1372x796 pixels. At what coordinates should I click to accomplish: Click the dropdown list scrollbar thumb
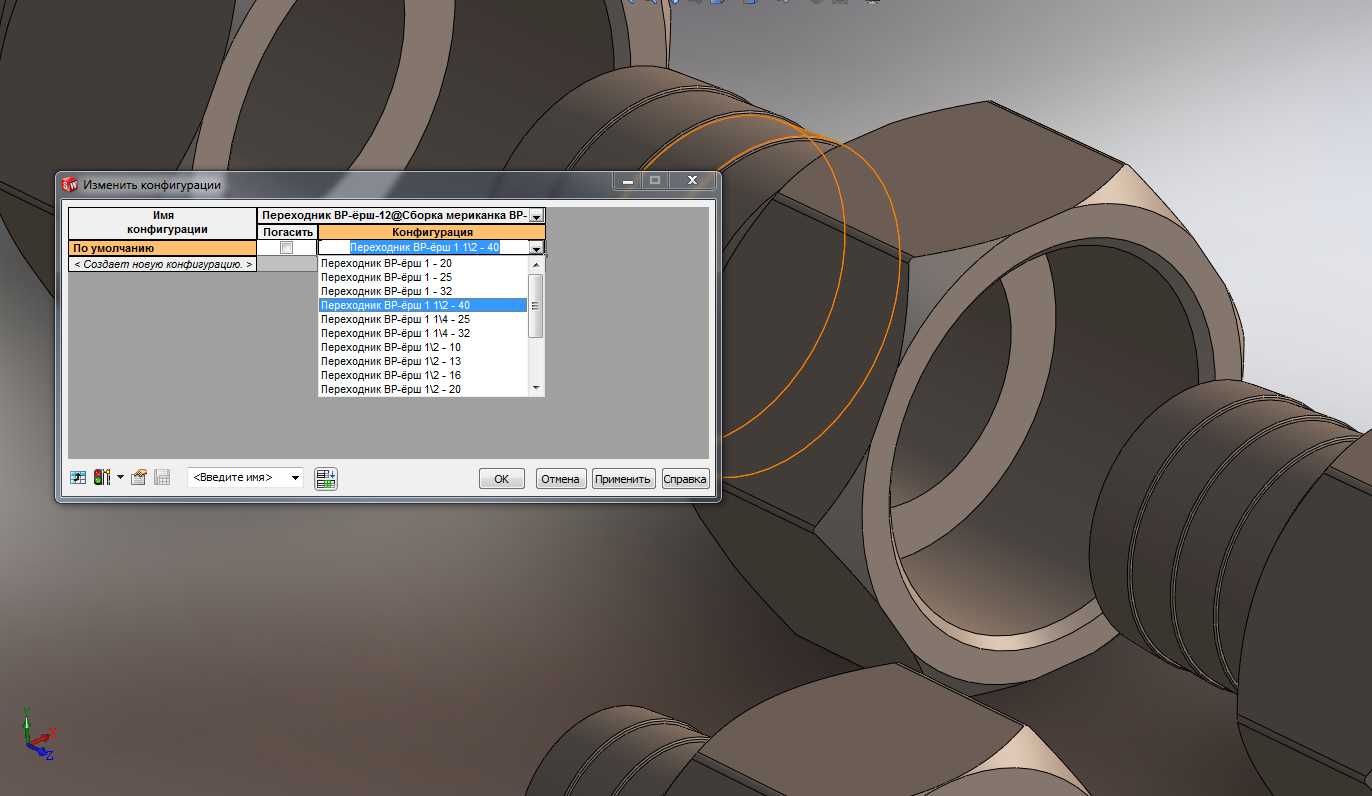pos(536,306)
